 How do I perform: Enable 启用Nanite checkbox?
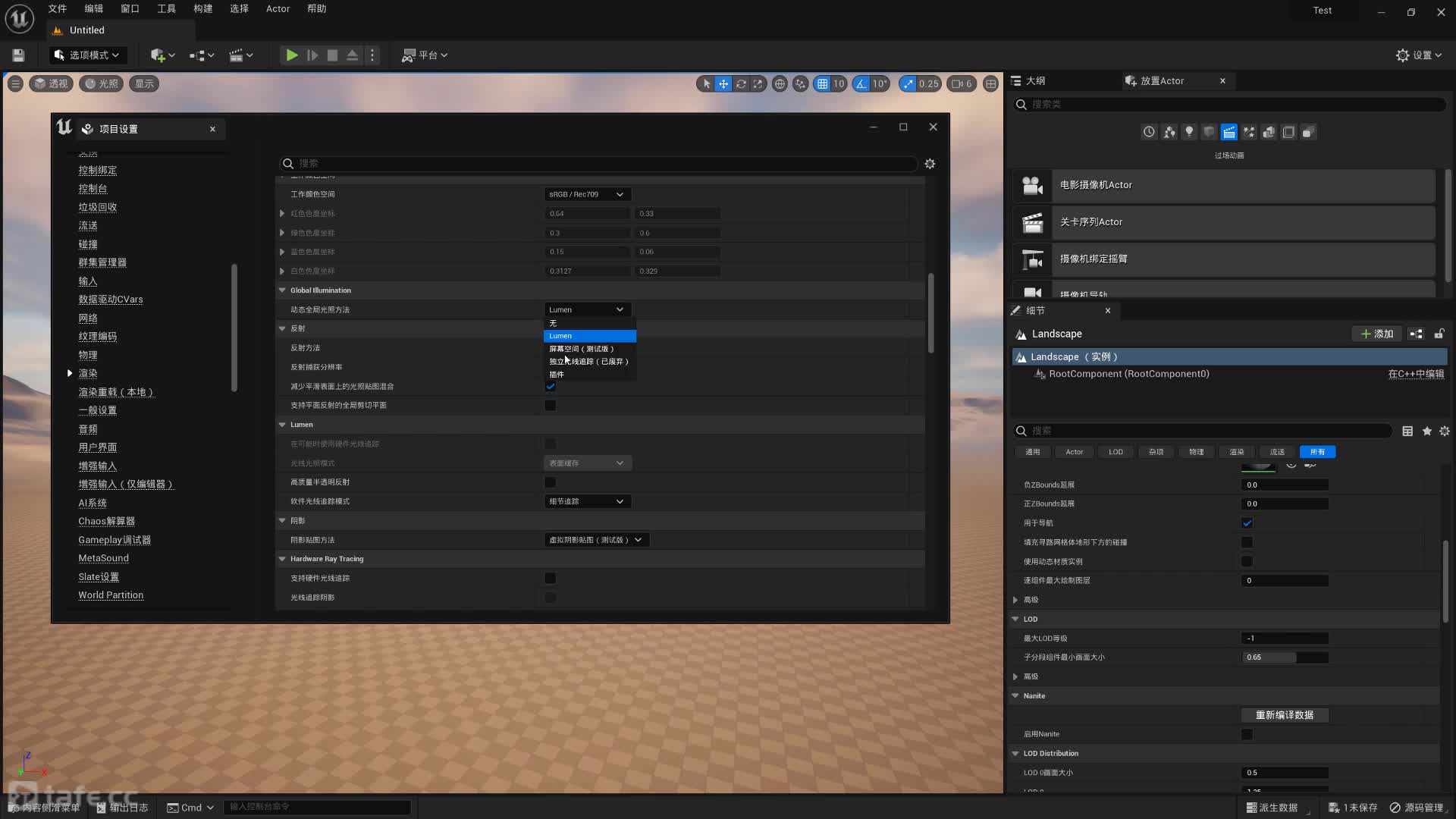coord(1247,734)
